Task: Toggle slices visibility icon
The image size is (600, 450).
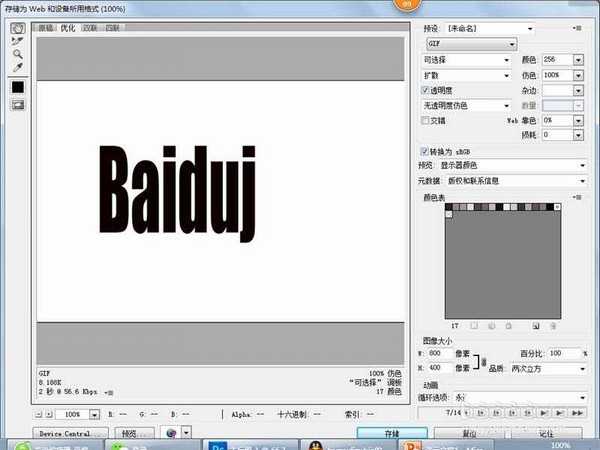Action: 18,104
